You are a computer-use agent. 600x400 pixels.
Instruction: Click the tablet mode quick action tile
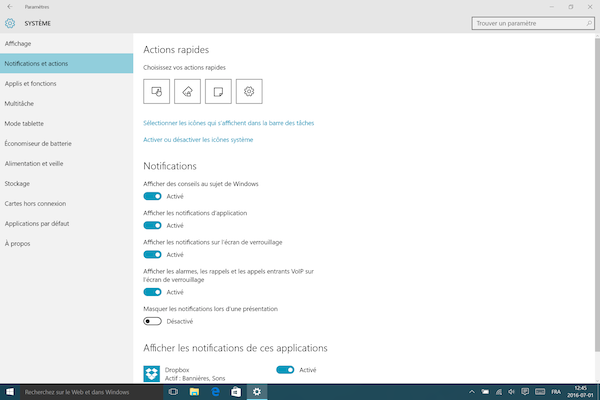pyautogui.click(x=157, y=91)
